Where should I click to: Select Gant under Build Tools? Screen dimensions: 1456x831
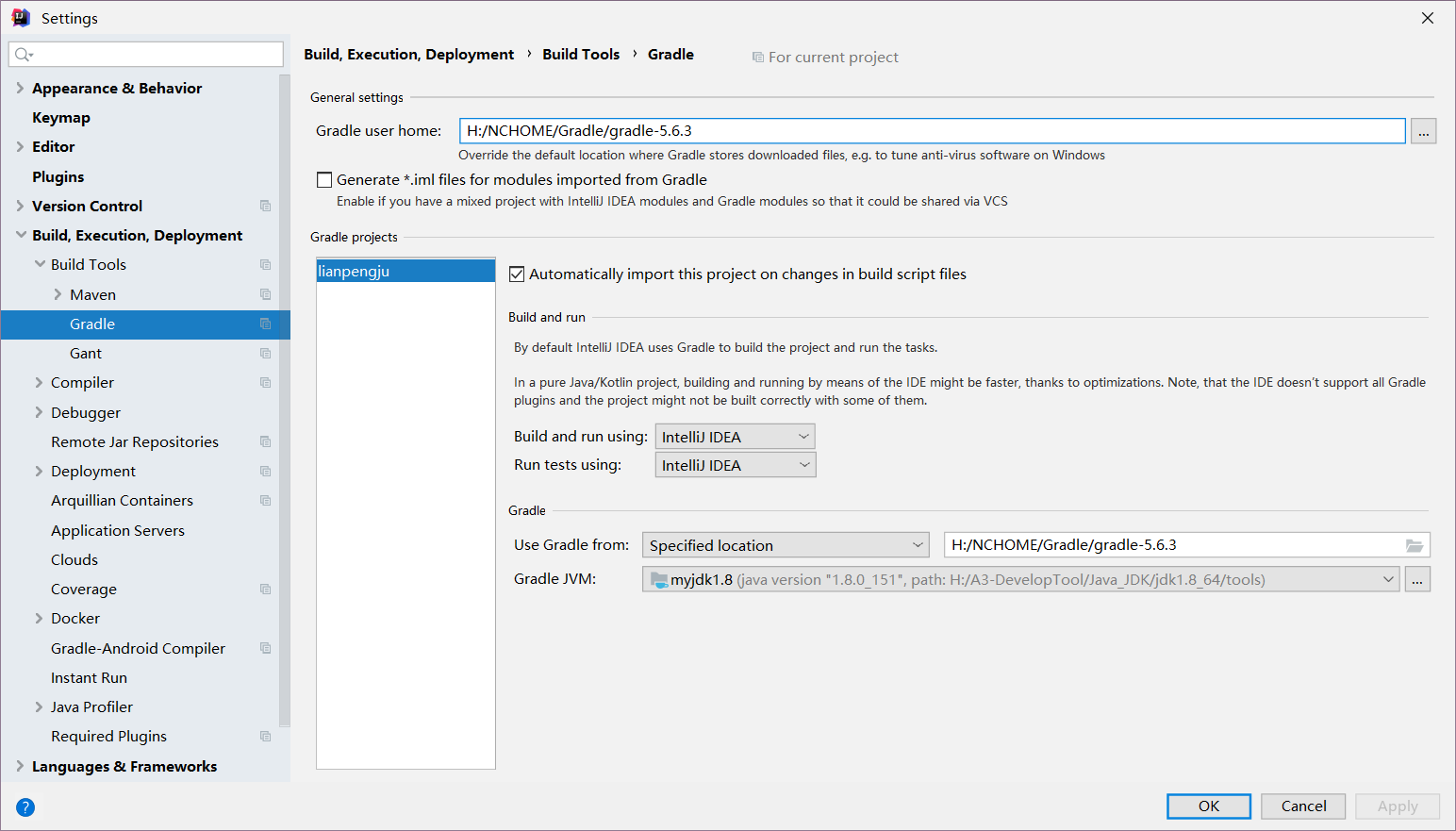coord(86,353)
